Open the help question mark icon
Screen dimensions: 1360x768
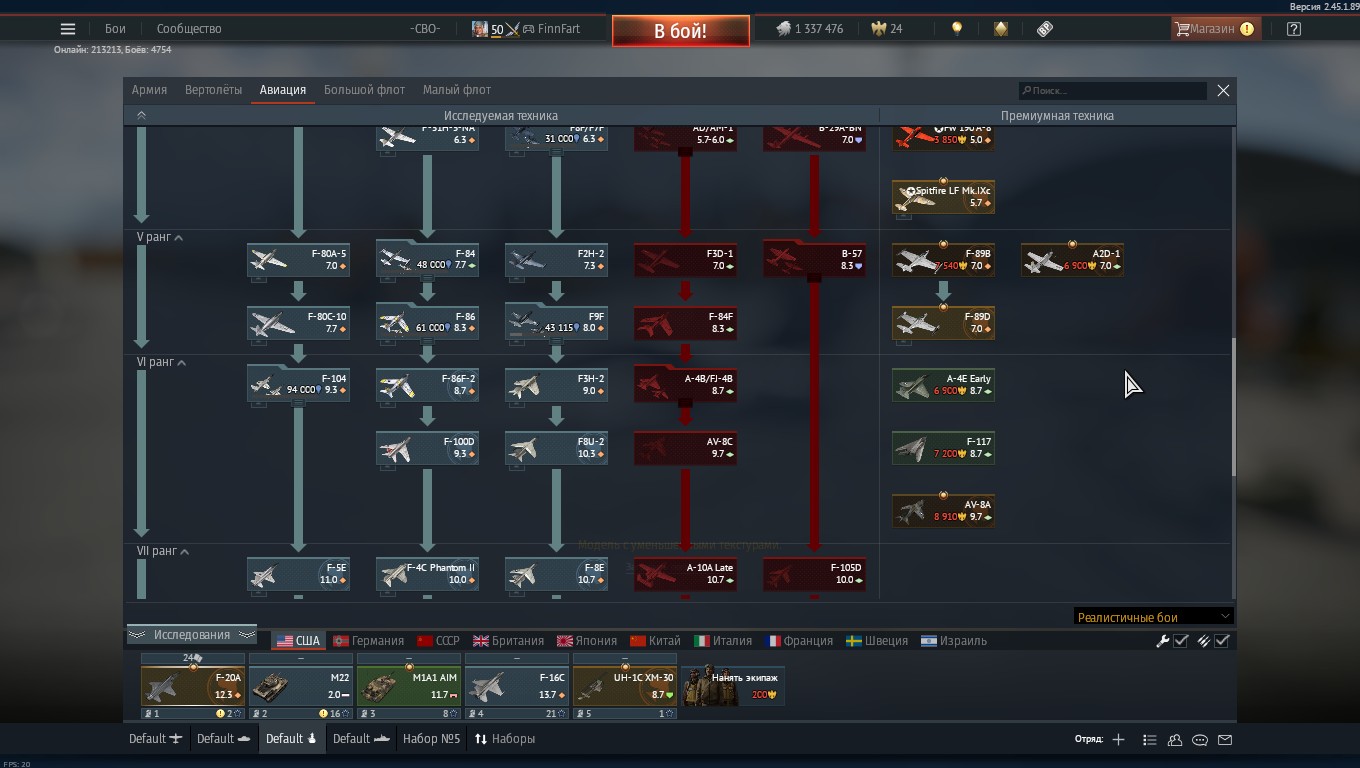pos(1294,29)
